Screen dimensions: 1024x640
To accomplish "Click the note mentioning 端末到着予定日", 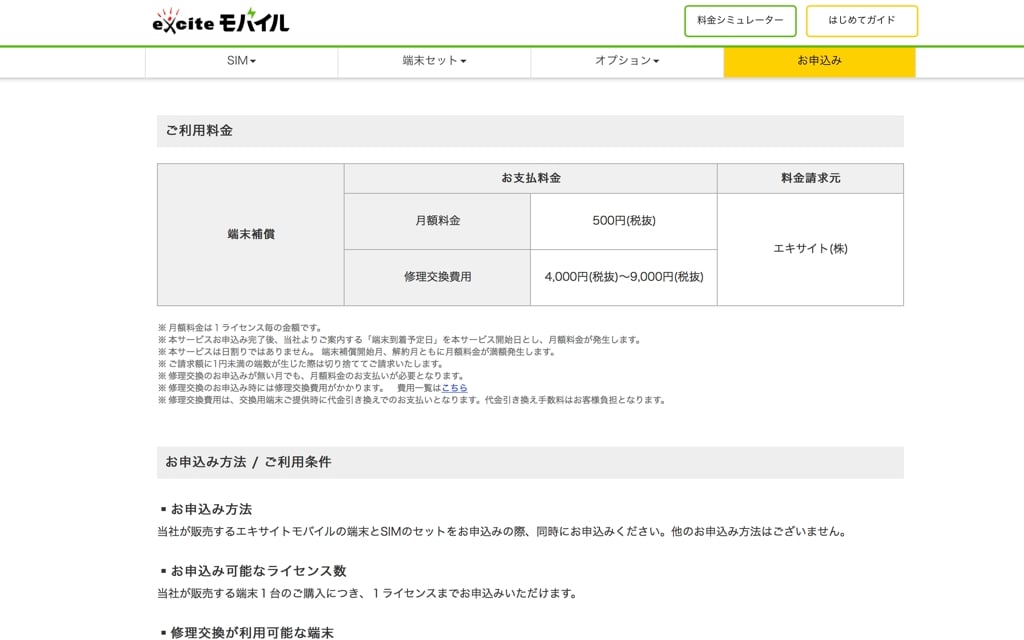I will pyautogui.click(x=400, y=340).
